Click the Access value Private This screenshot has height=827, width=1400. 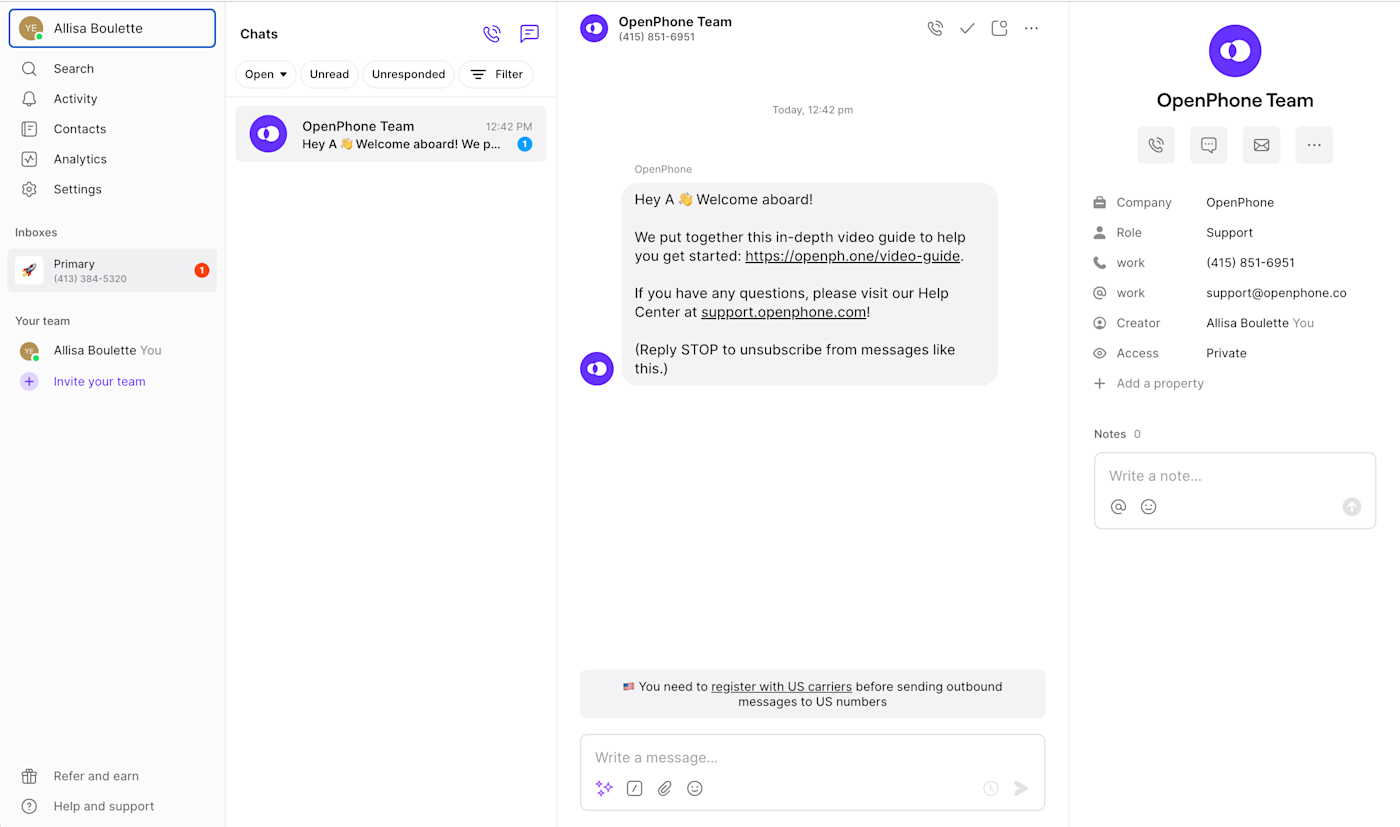[1226, 353]
